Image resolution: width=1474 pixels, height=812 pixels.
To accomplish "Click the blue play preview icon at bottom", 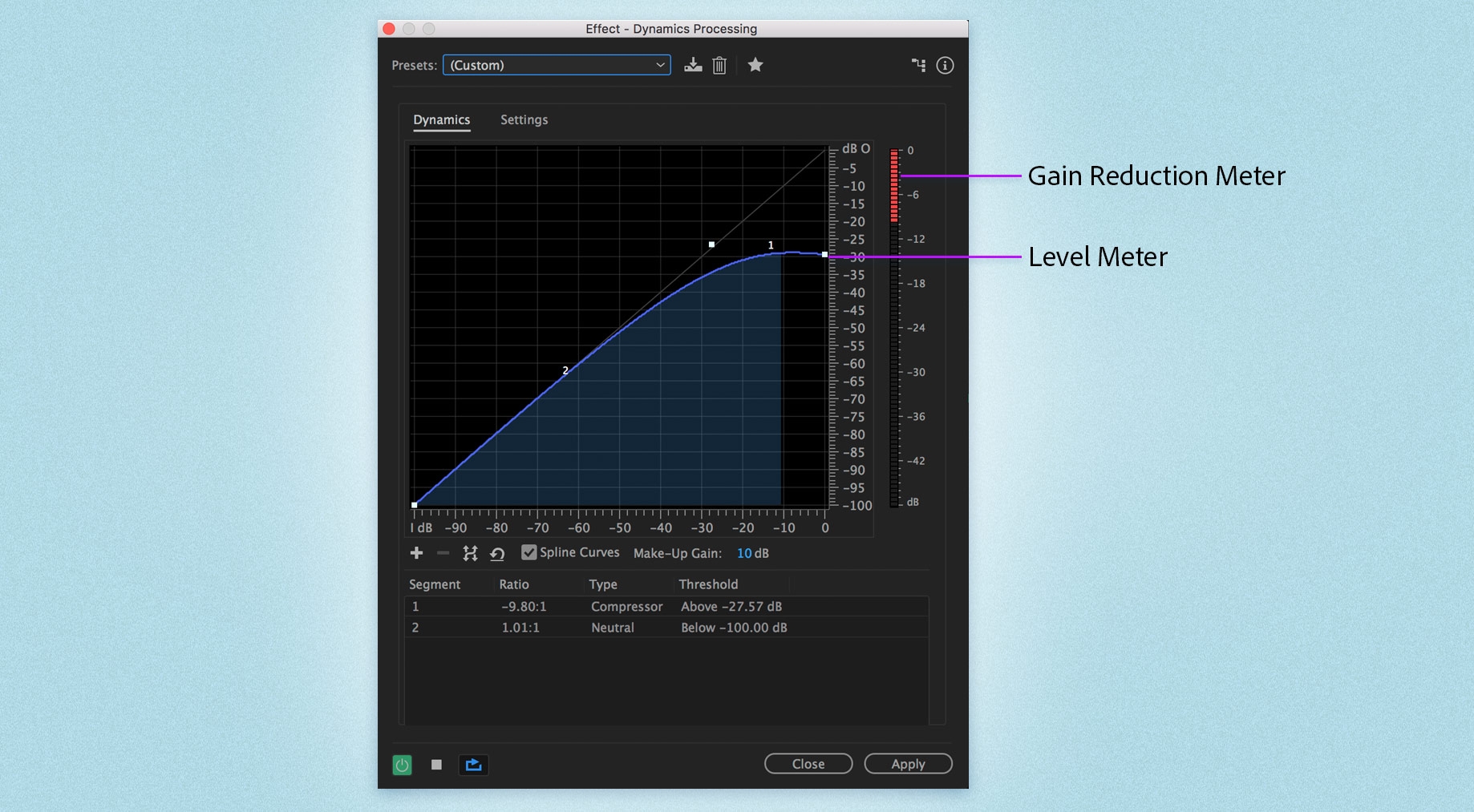I will click(473, 765).
